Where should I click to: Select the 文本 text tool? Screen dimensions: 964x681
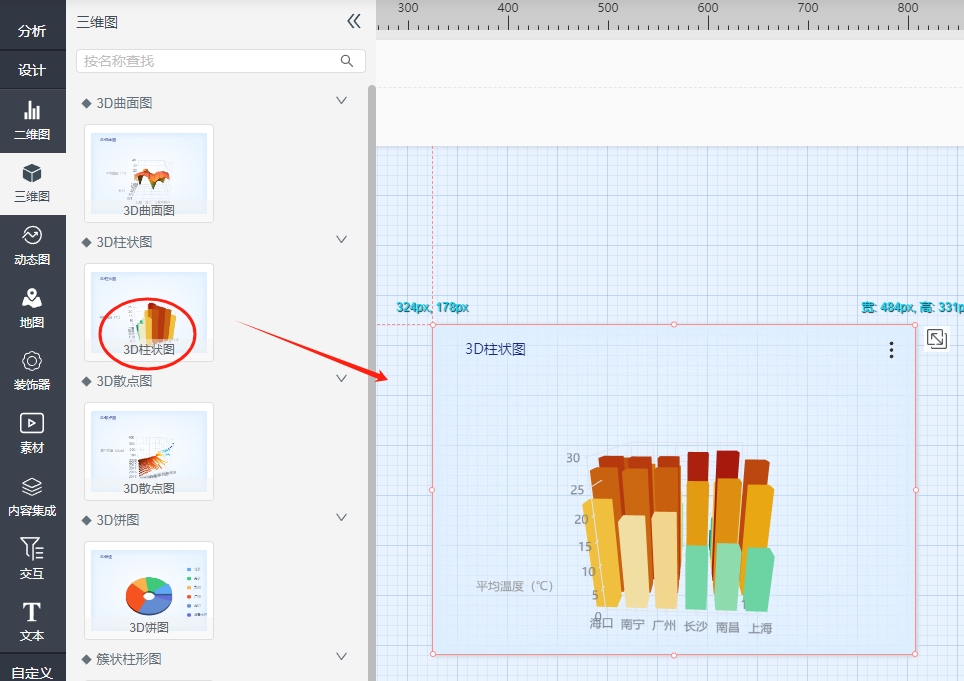[x=32, y=621]
